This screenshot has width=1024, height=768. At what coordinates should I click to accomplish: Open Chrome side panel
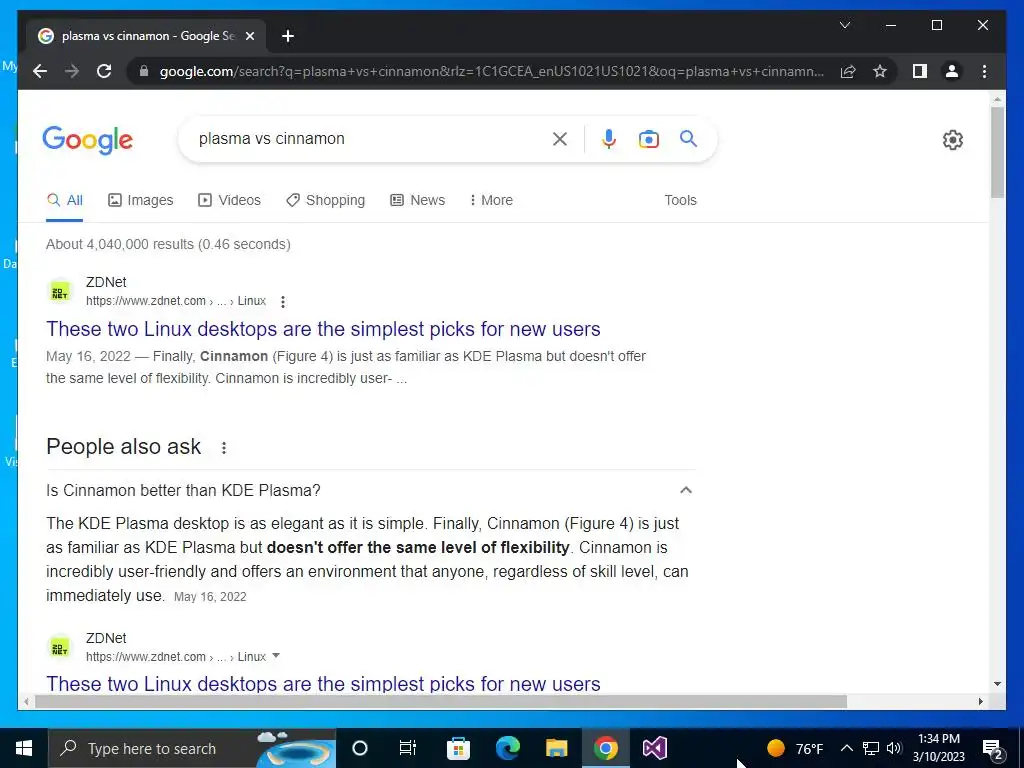click(920, 71)
